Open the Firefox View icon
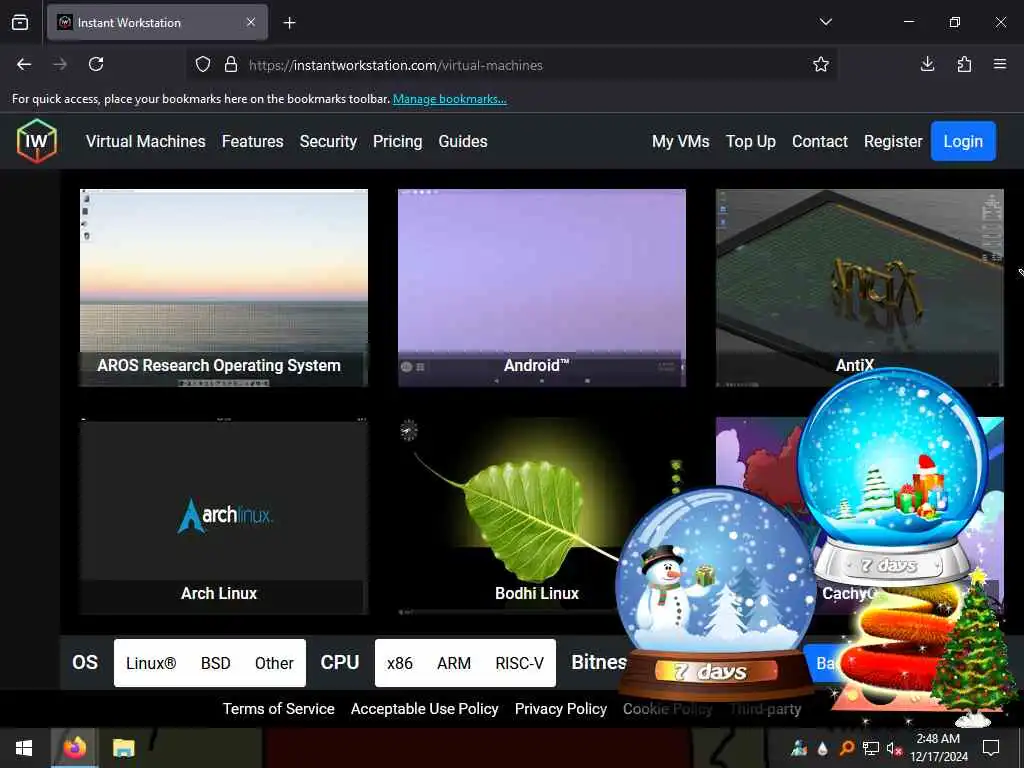The image size is (1024, 768). click(20, 23)
